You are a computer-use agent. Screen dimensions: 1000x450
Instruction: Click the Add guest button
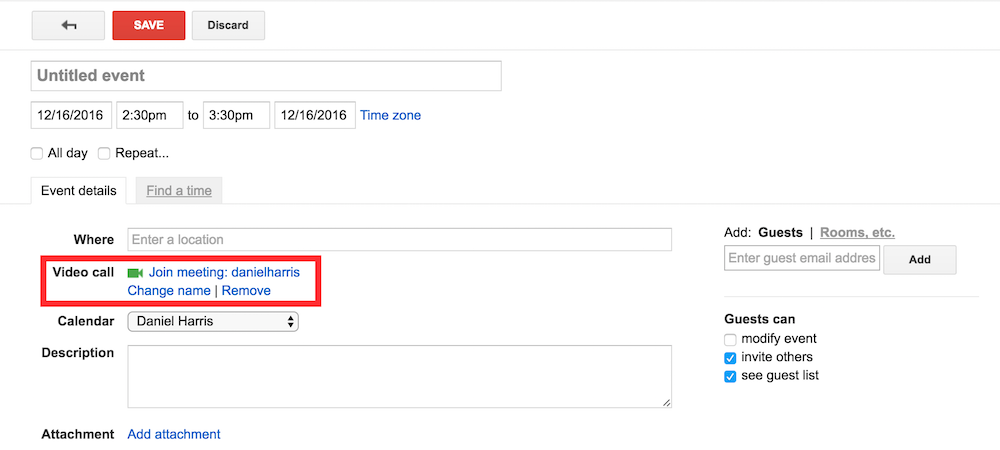(x=920, y=260)
